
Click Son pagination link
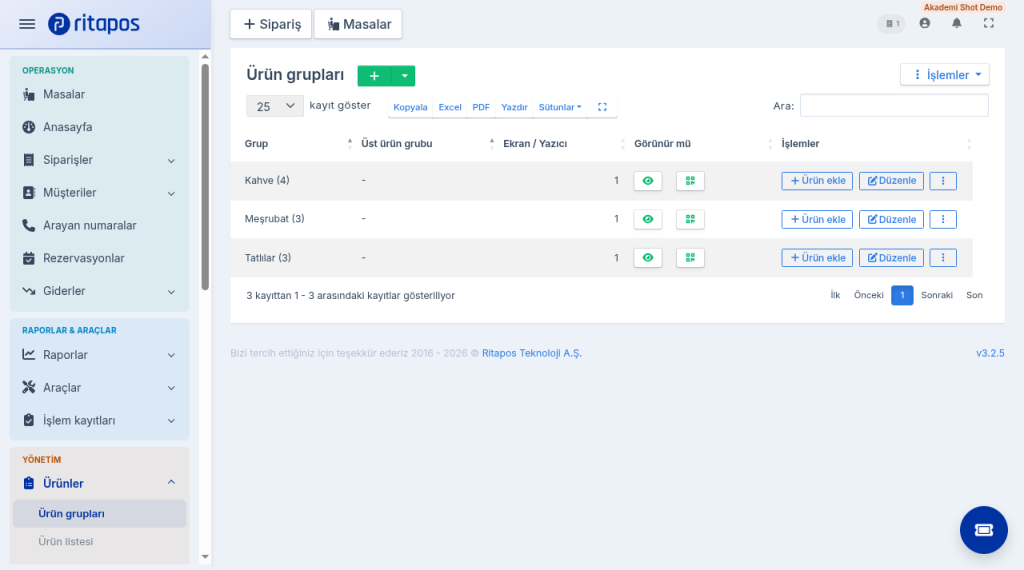[974, 295]
